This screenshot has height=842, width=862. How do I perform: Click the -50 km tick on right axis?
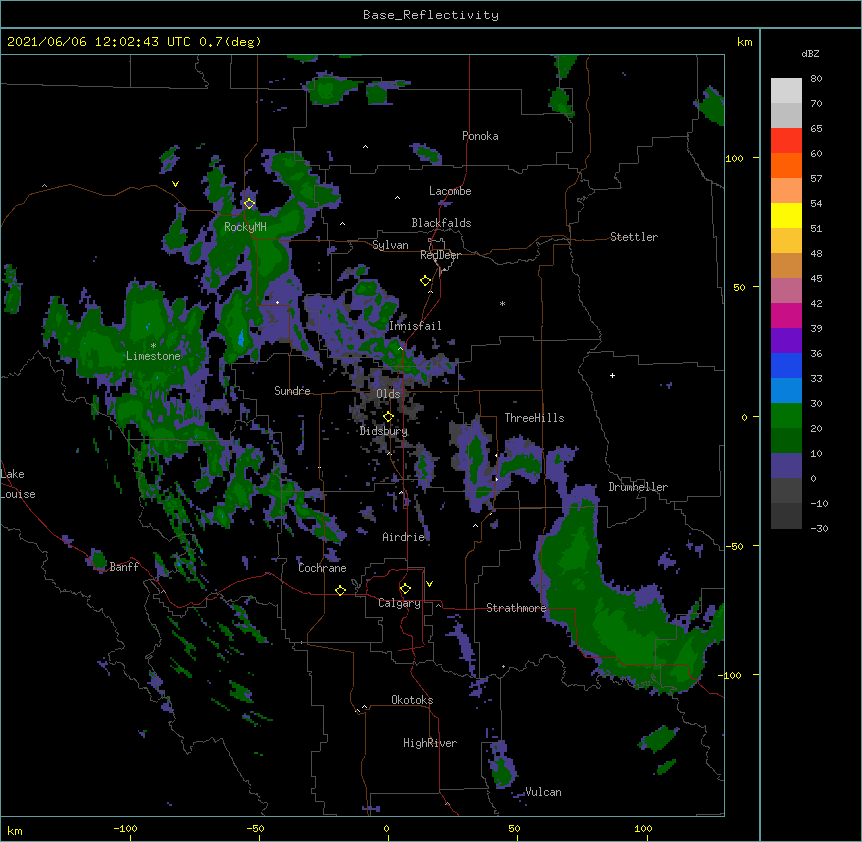(x=734, y=546)
